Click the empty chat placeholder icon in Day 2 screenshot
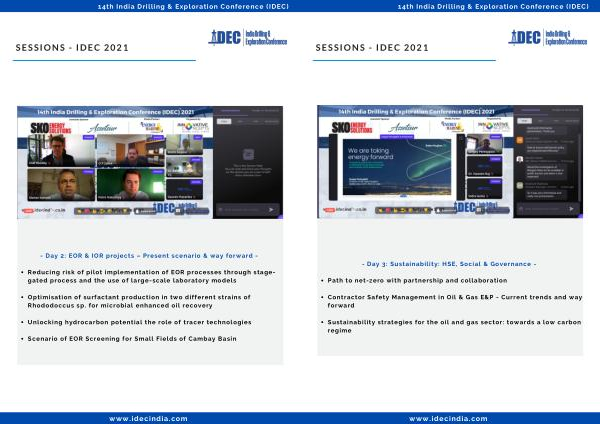 pos(248,155)
